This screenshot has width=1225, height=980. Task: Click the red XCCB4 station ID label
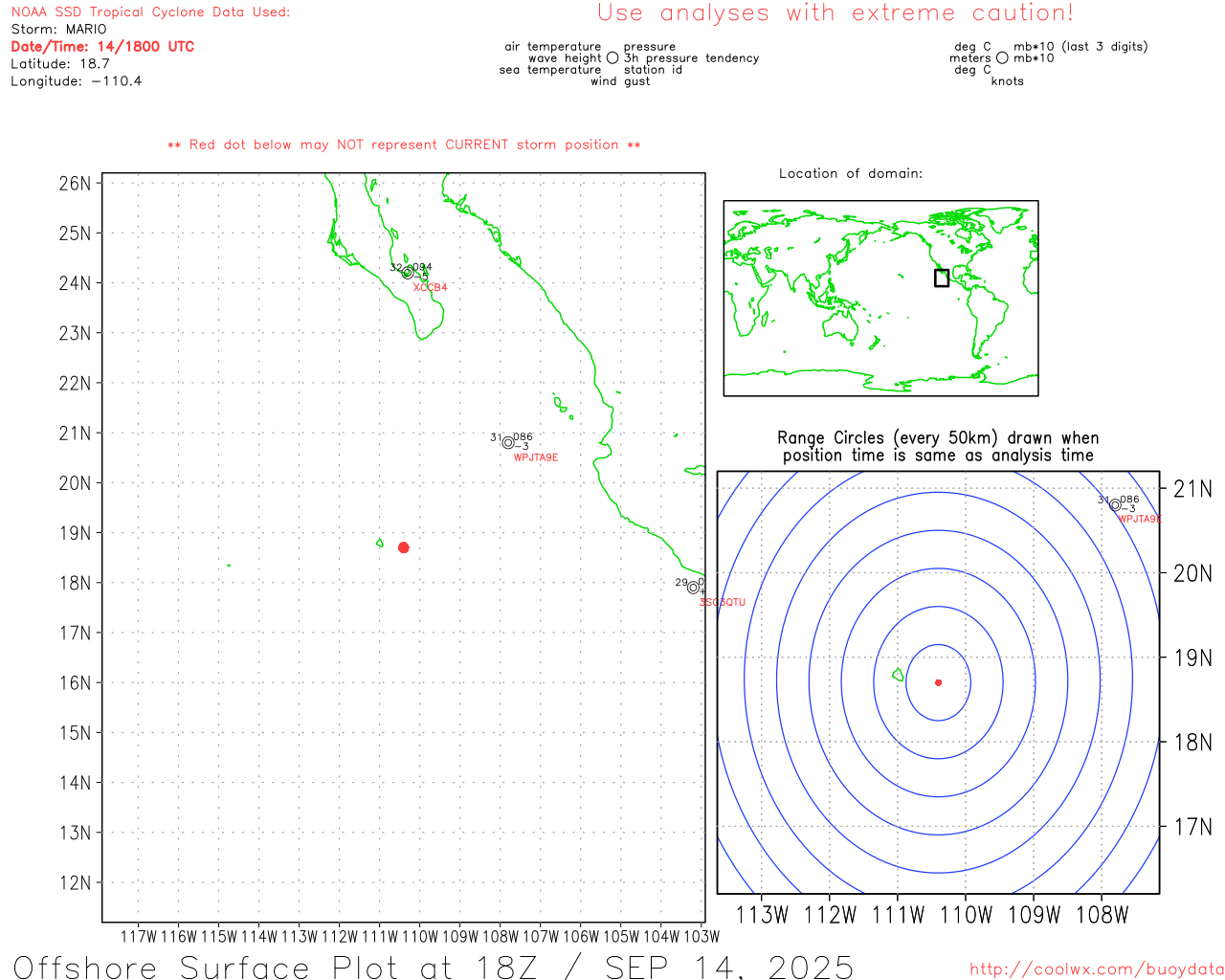point(430,287)
